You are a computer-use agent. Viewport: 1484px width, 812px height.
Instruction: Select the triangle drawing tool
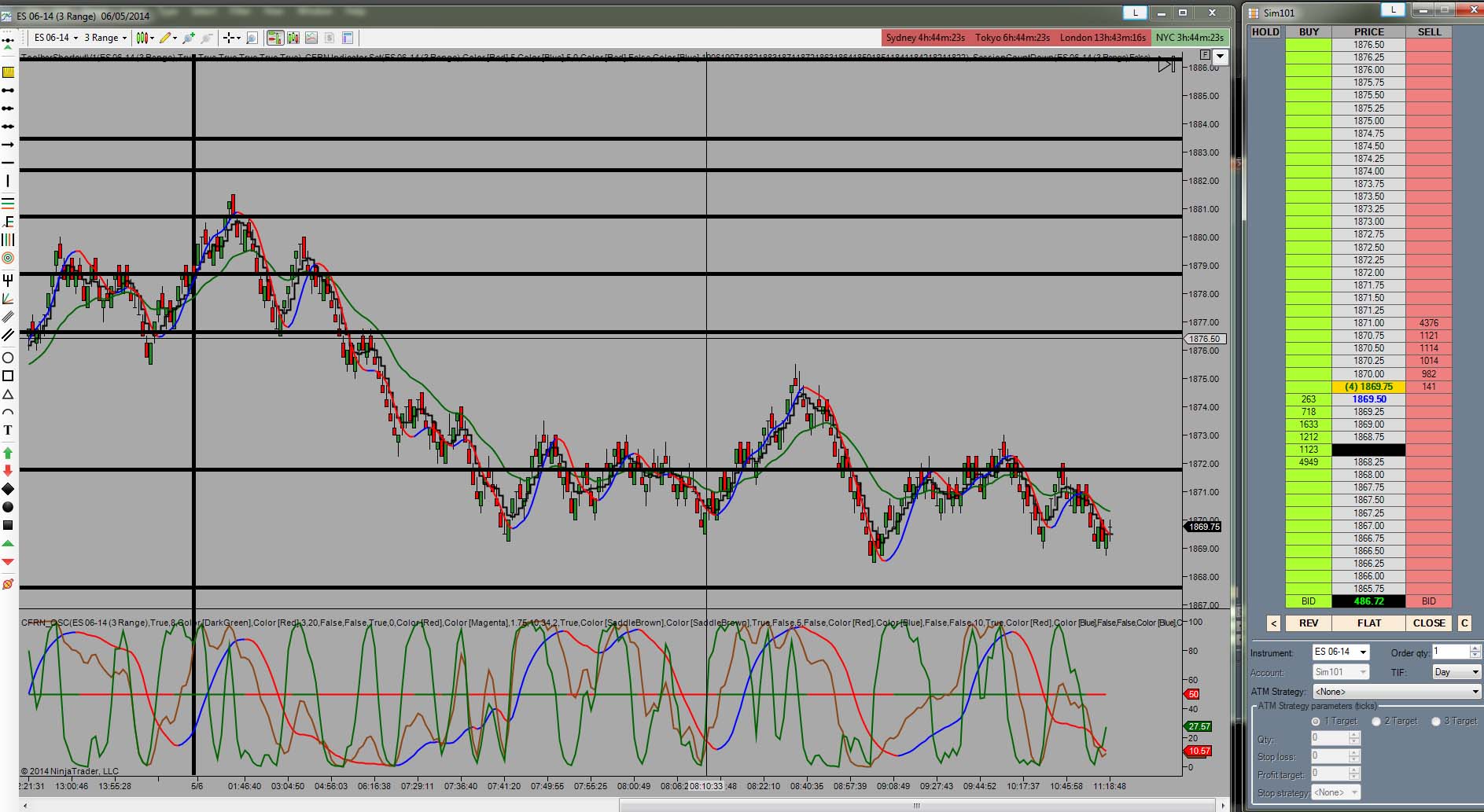click(x=8, y=394)
